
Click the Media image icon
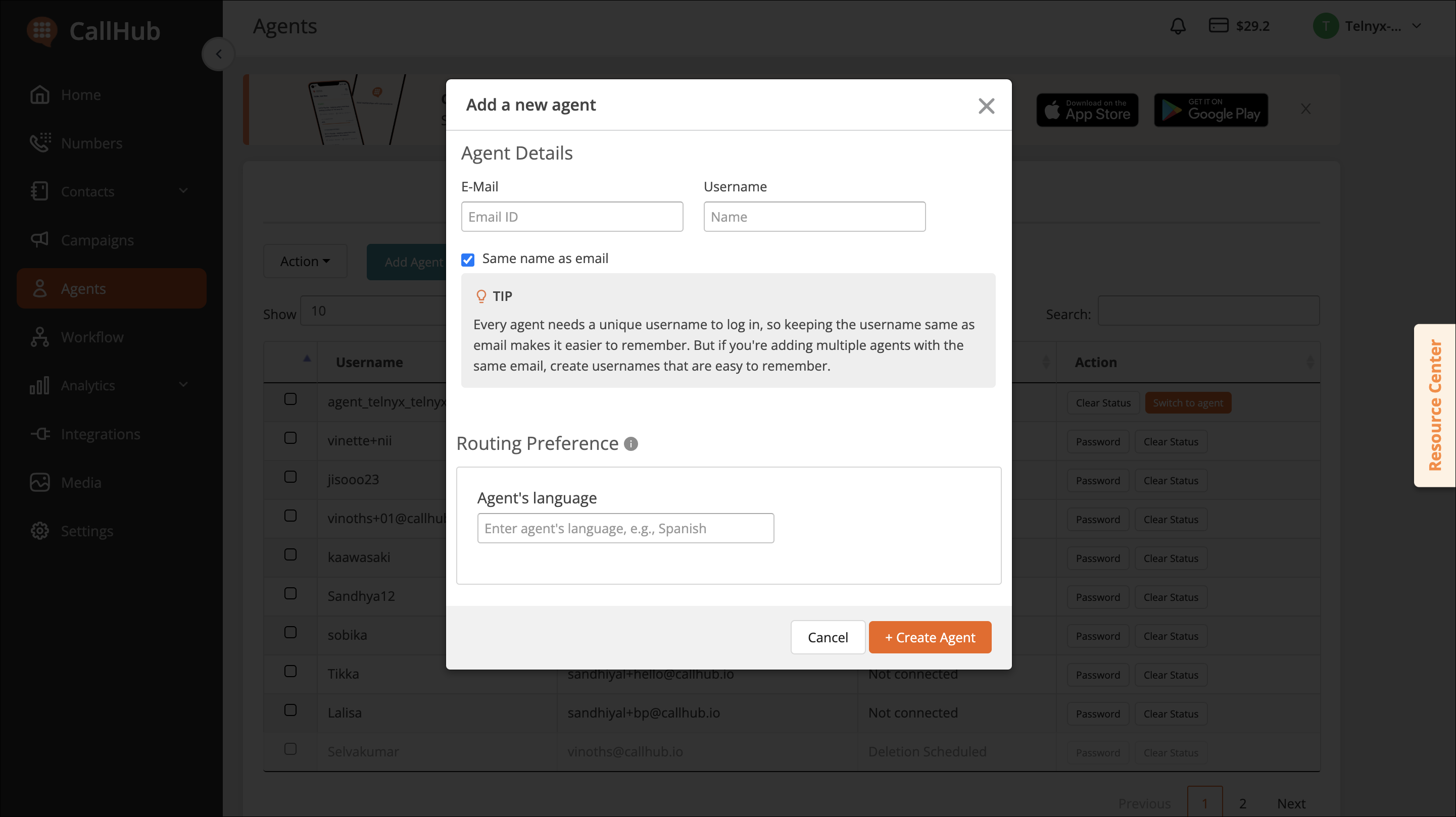tap(39, 483)
